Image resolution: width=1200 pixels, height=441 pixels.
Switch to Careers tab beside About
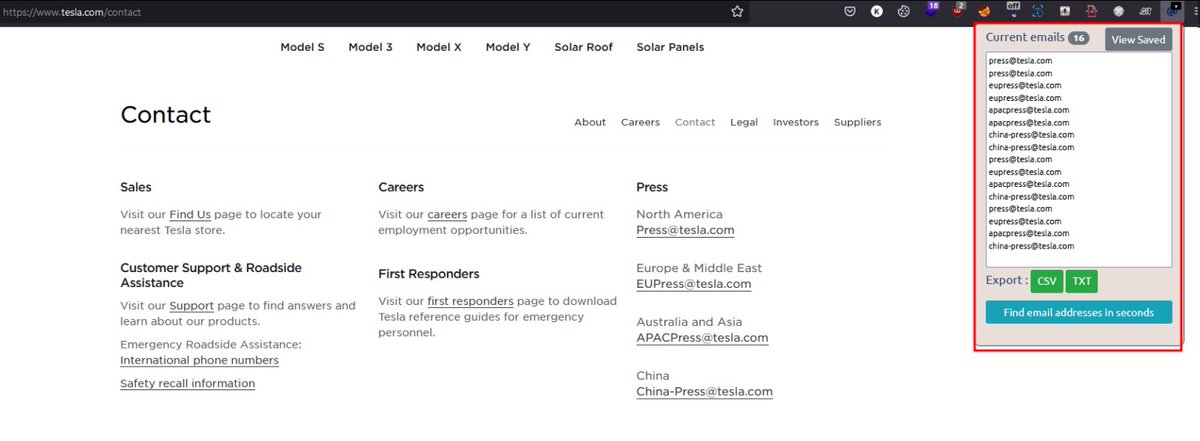tap(640, 122)
